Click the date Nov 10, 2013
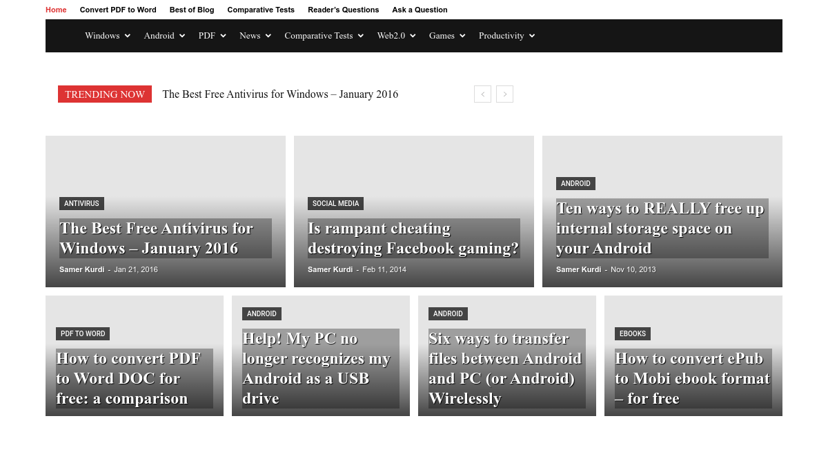Screen dimensions: 828x465 click(x=633, y=269)
